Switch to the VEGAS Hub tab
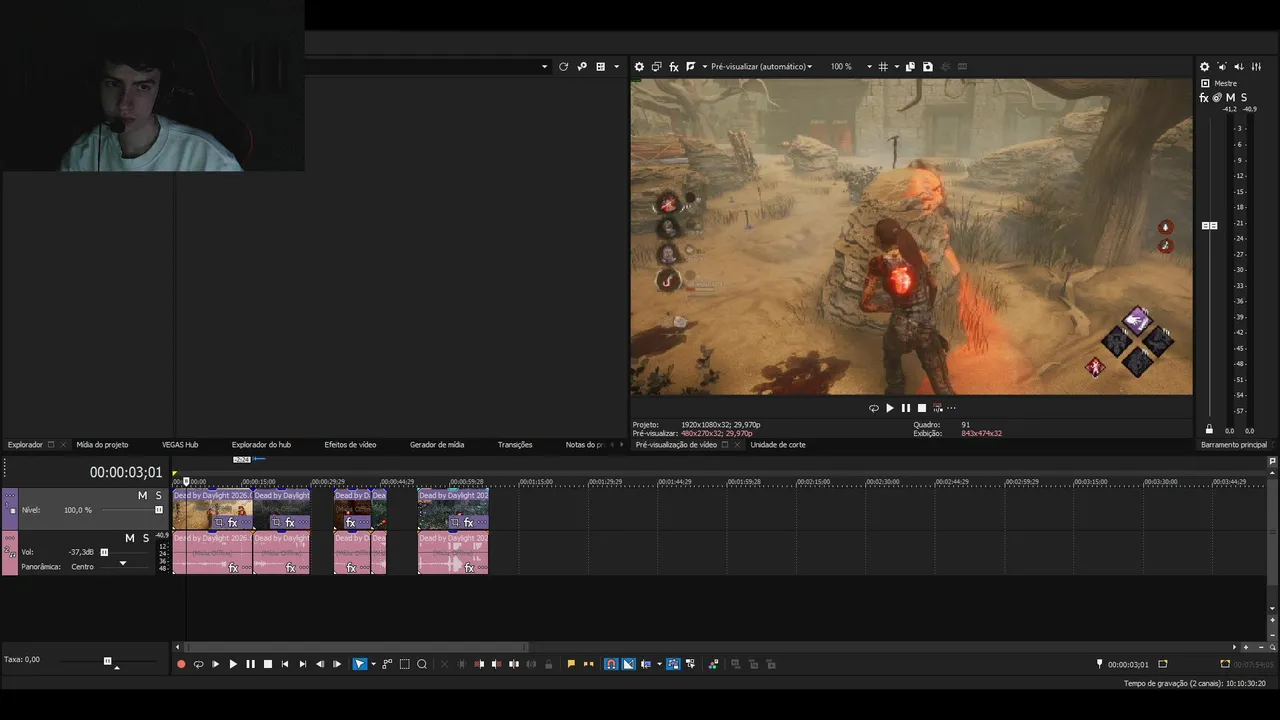 (180, 445)
